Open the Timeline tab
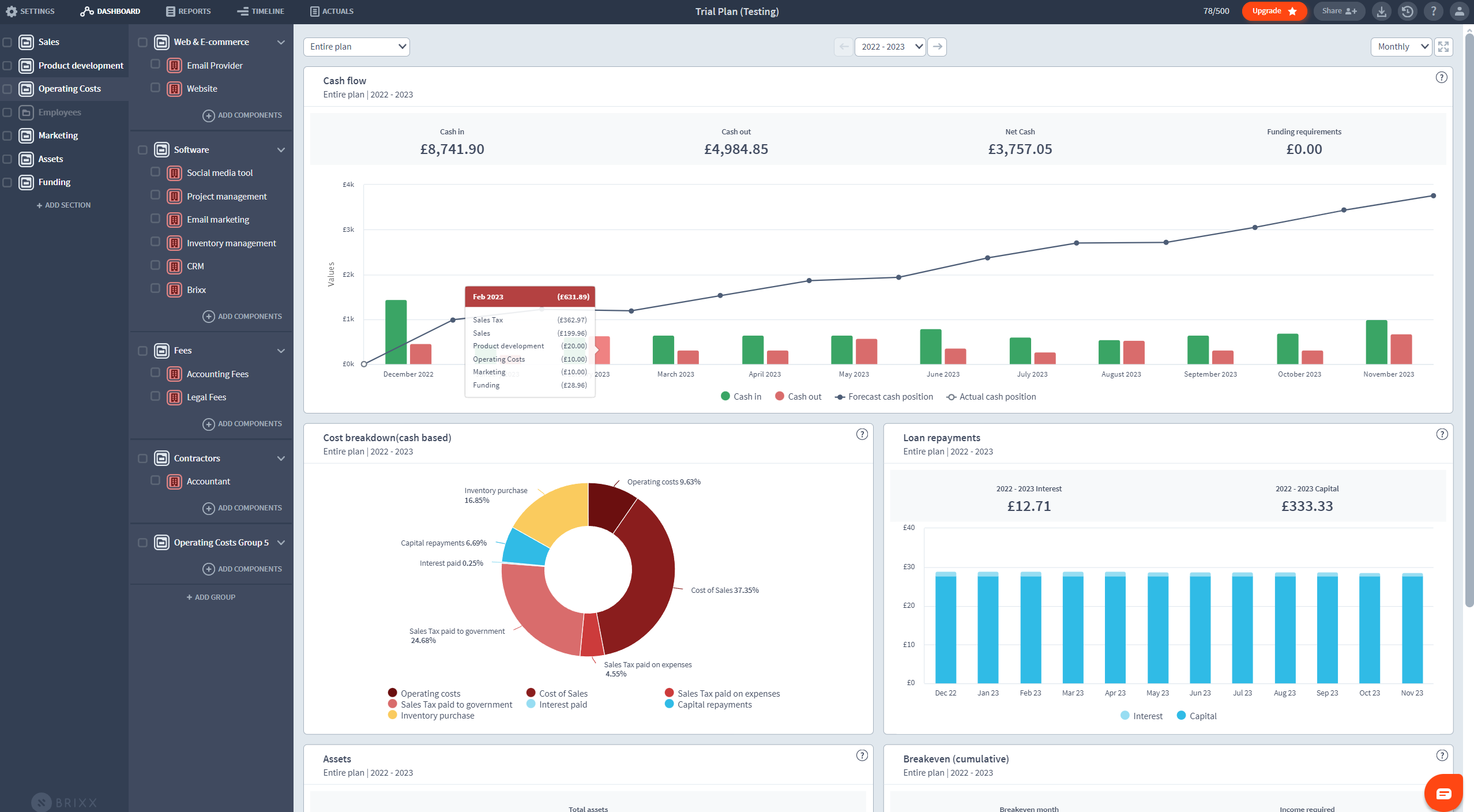This screenshot has width=1474, height=812. tap(261, 11)
